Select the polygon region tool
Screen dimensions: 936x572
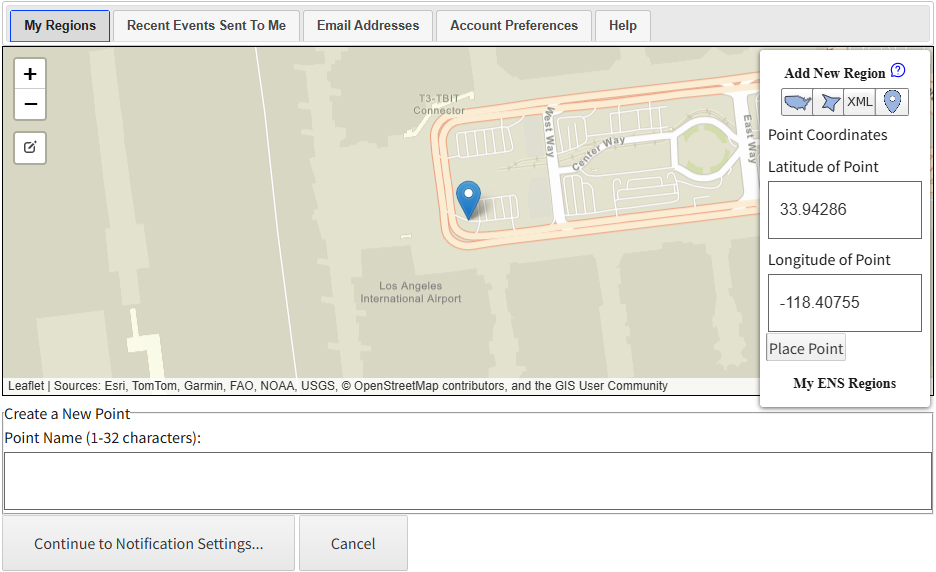point(829,102)
